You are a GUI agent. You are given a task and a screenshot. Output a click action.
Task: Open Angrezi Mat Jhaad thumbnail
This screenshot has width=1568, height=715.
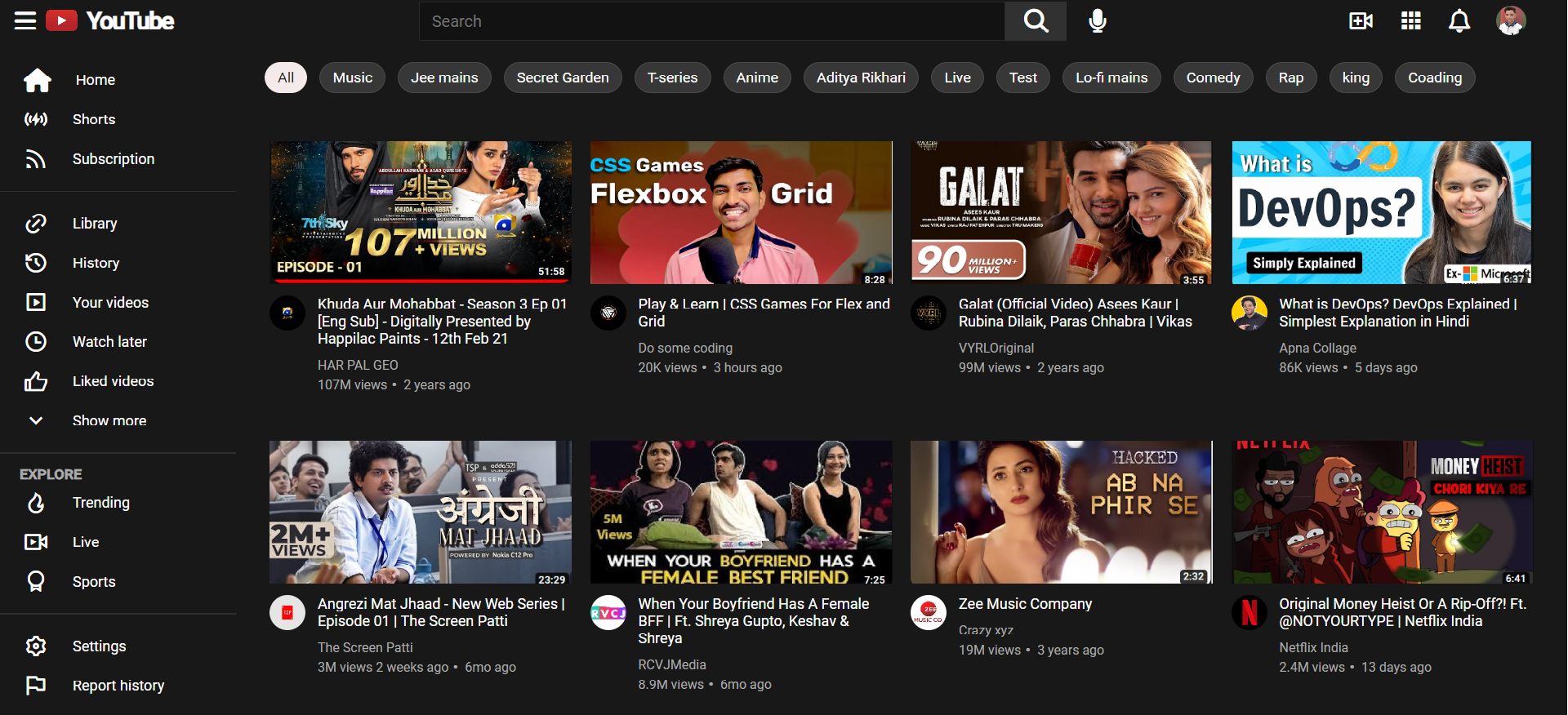[421, 513]
